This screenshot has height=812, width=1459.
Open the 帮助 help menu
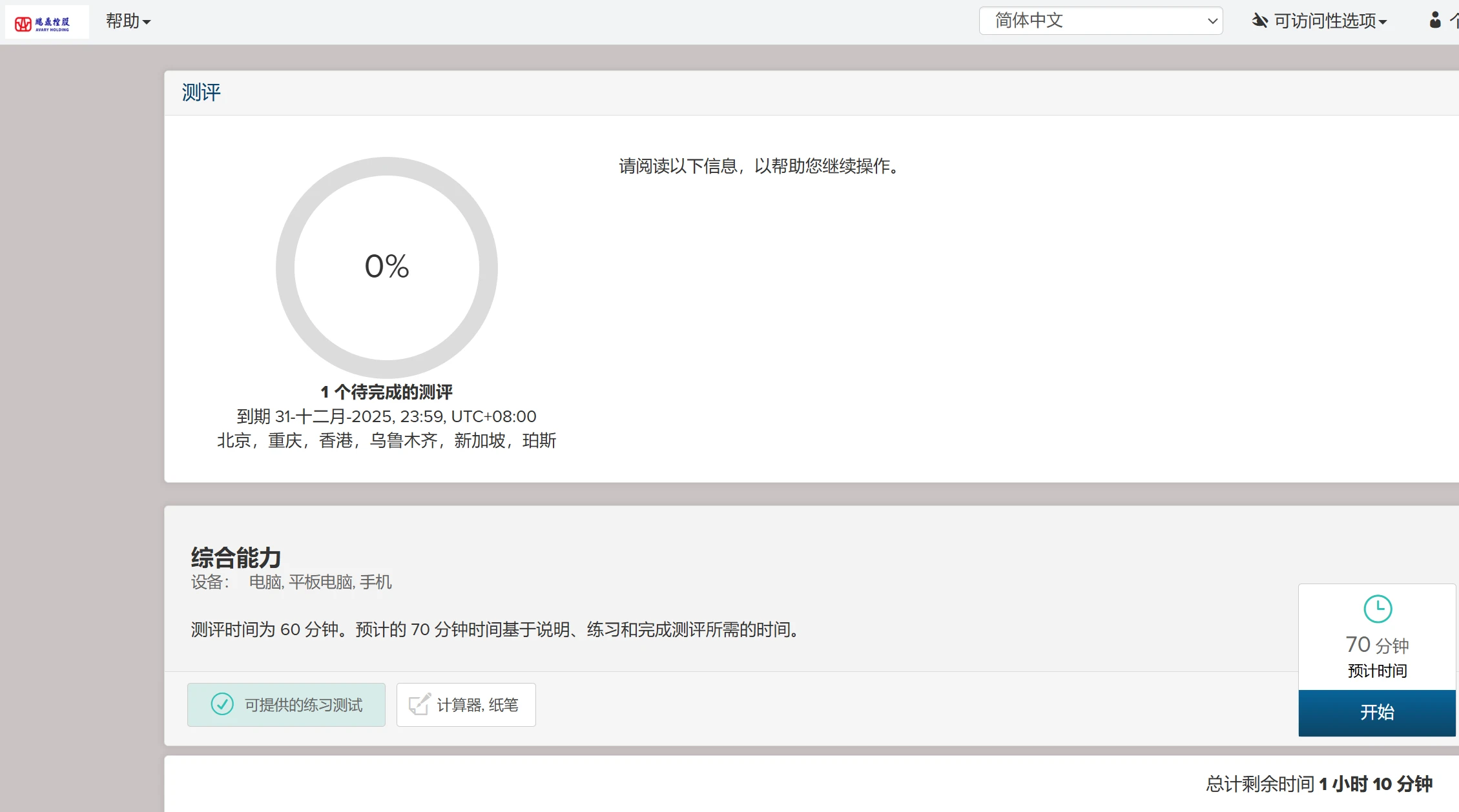pyautogui.click(x=123, y=21)
